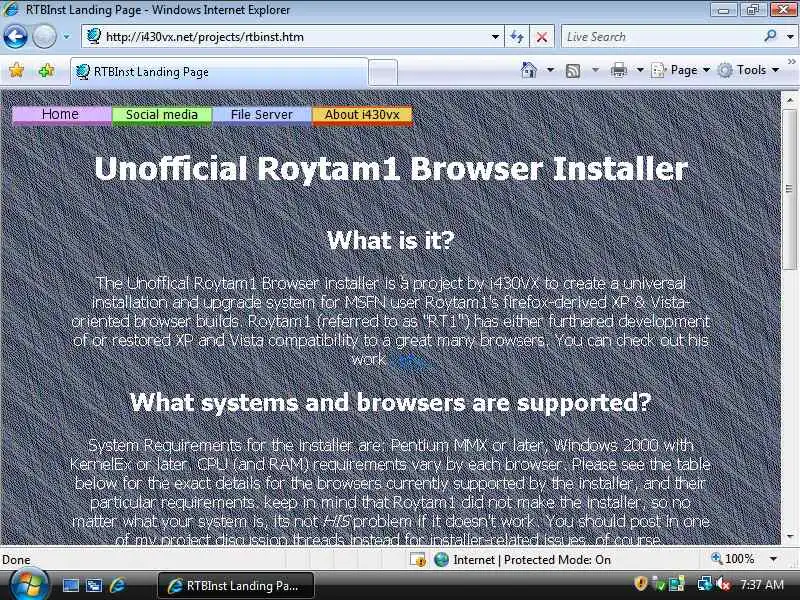Click the vertical scrollbar thumb
The image size is (800, 600).
[789, 189]
